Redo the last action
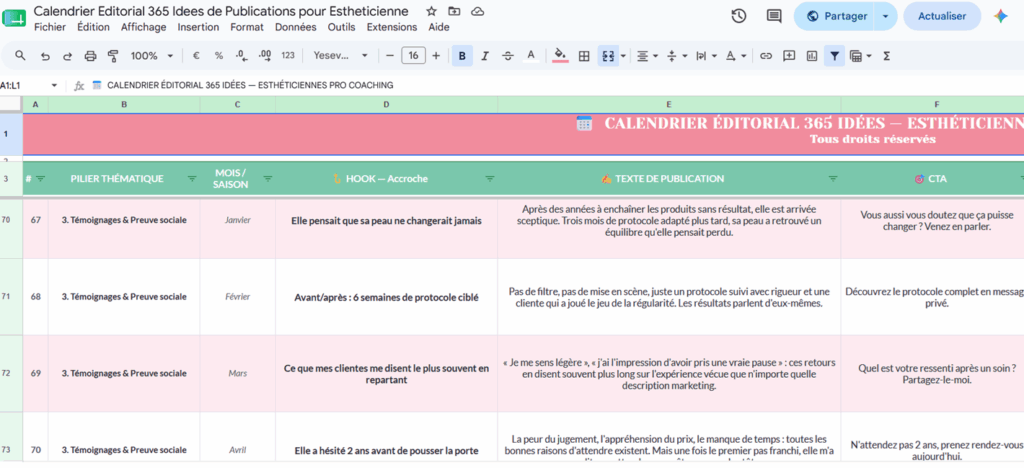This screenshot has width=1024, height=468. click(67, 56)
